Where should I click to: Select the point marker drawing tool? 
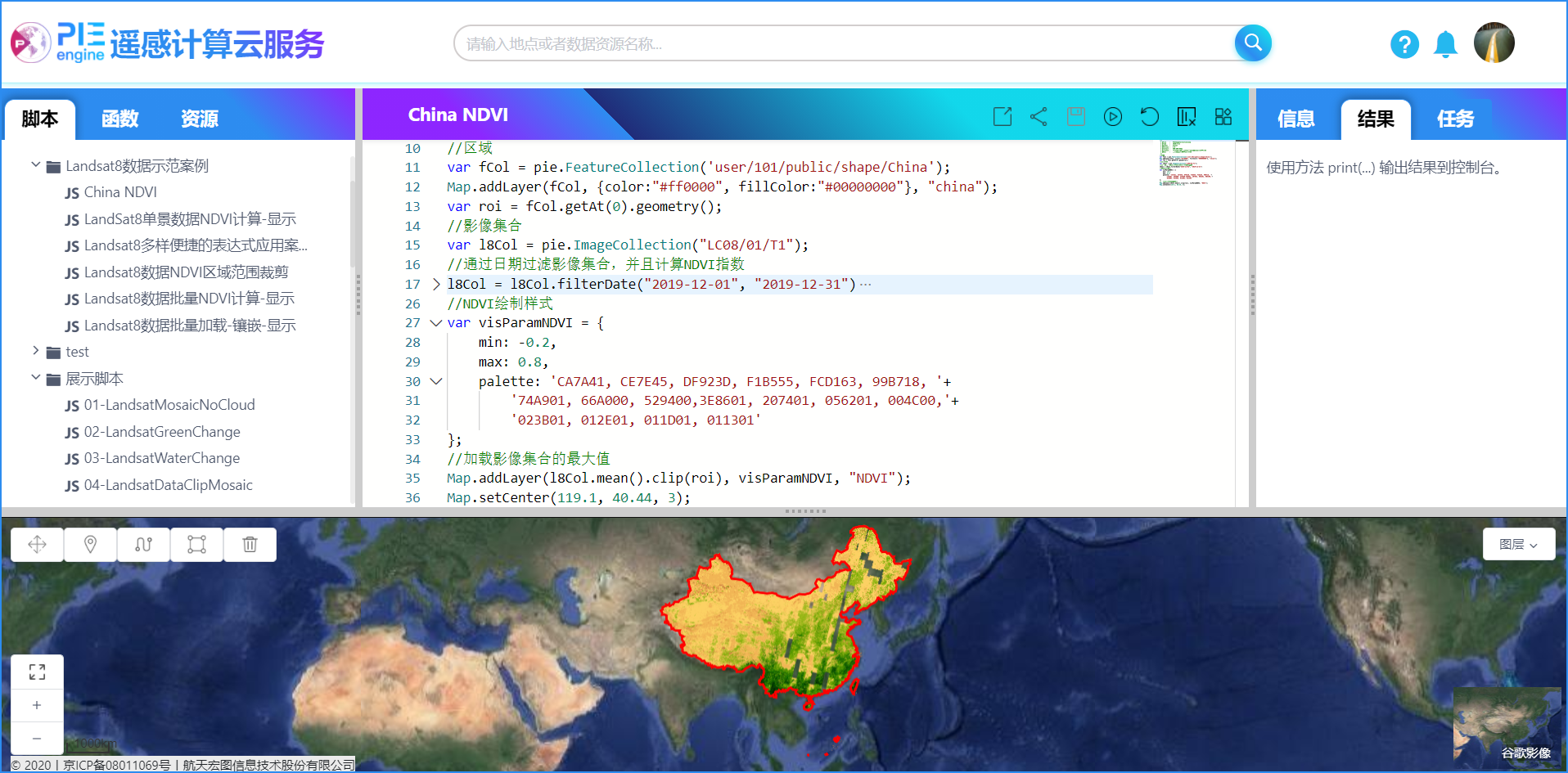pyautogui.click(x=90, y=545)
